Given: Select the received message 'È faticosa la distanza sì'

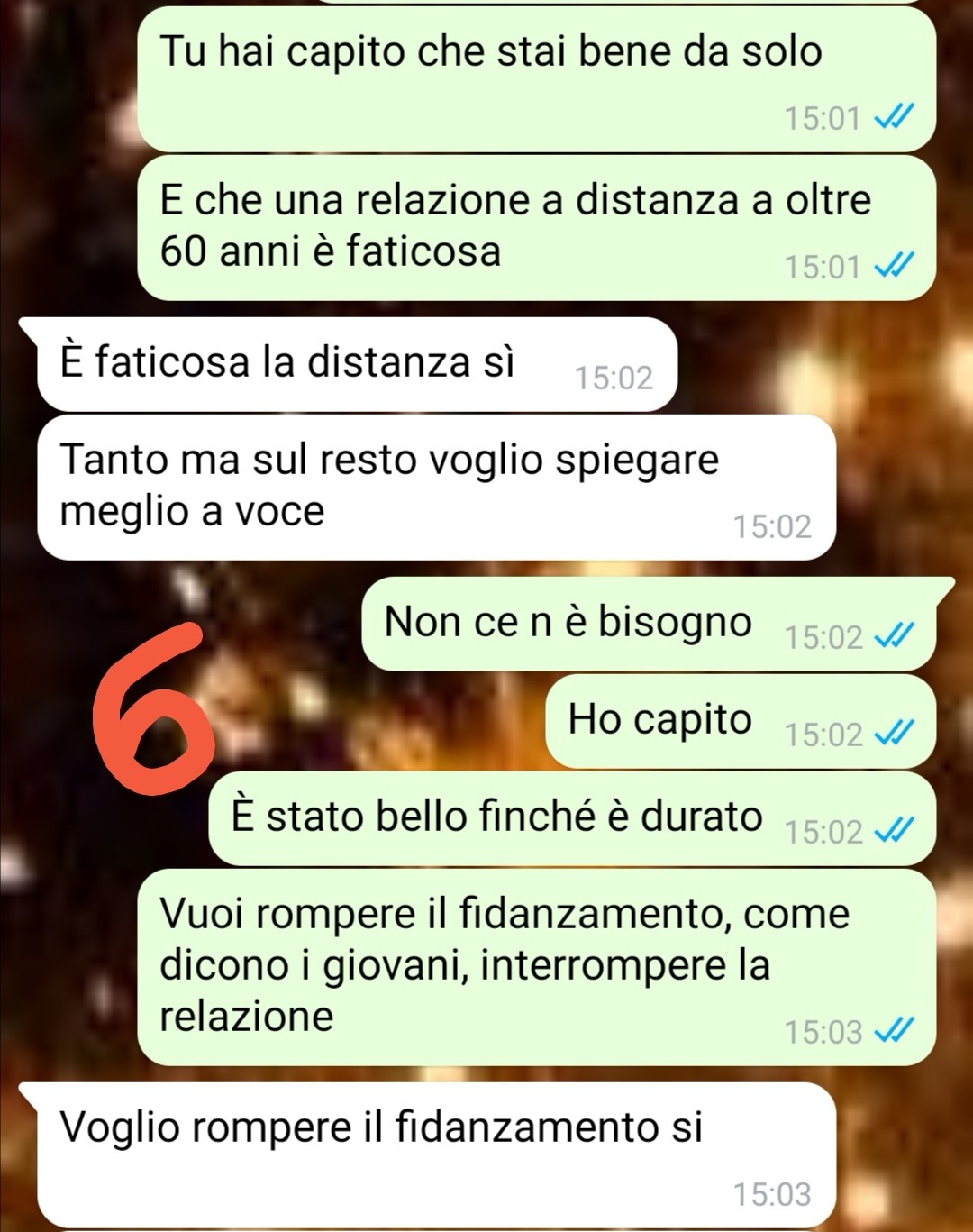Looking at the screenshot, I should click(x=357, y=364).
